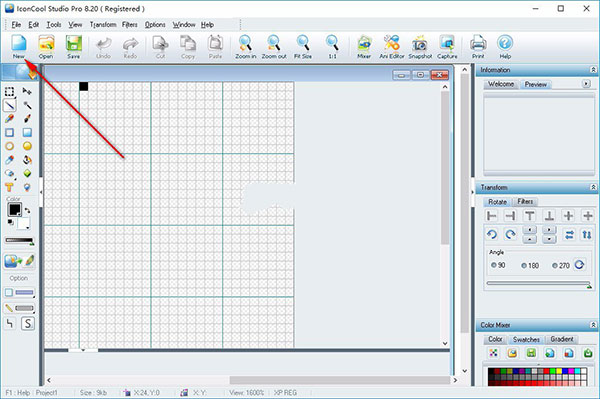This screenshot has width=600, height=399.
Task: Open the Swatches tab
Action: pos(526,339)
